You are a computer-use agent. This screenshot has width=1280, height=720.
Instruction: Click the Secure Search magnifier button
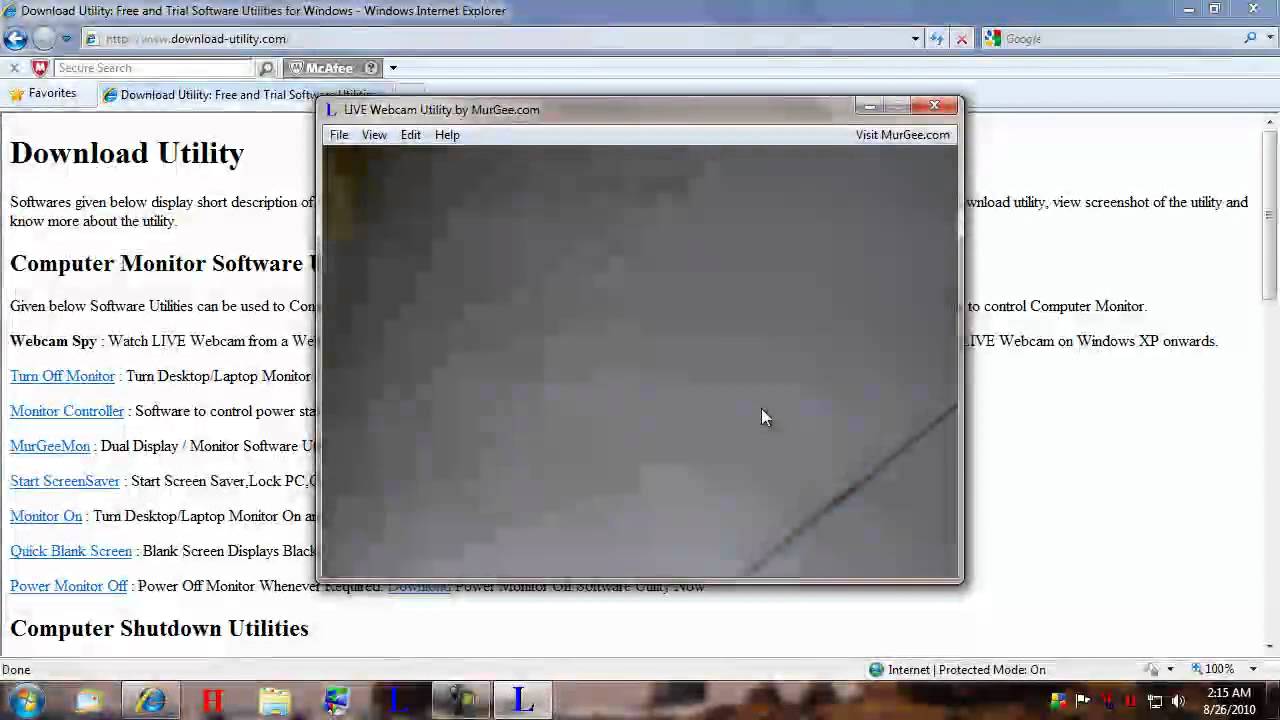tap(266, 68)
